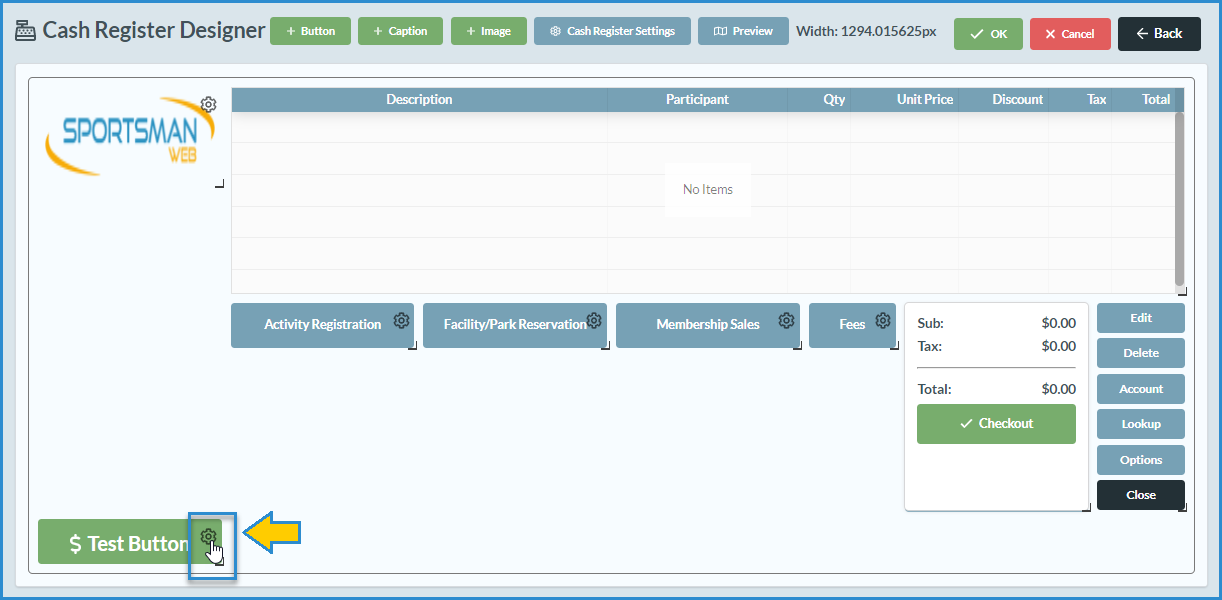
Task: Click the Description column header
Action: 419,100
